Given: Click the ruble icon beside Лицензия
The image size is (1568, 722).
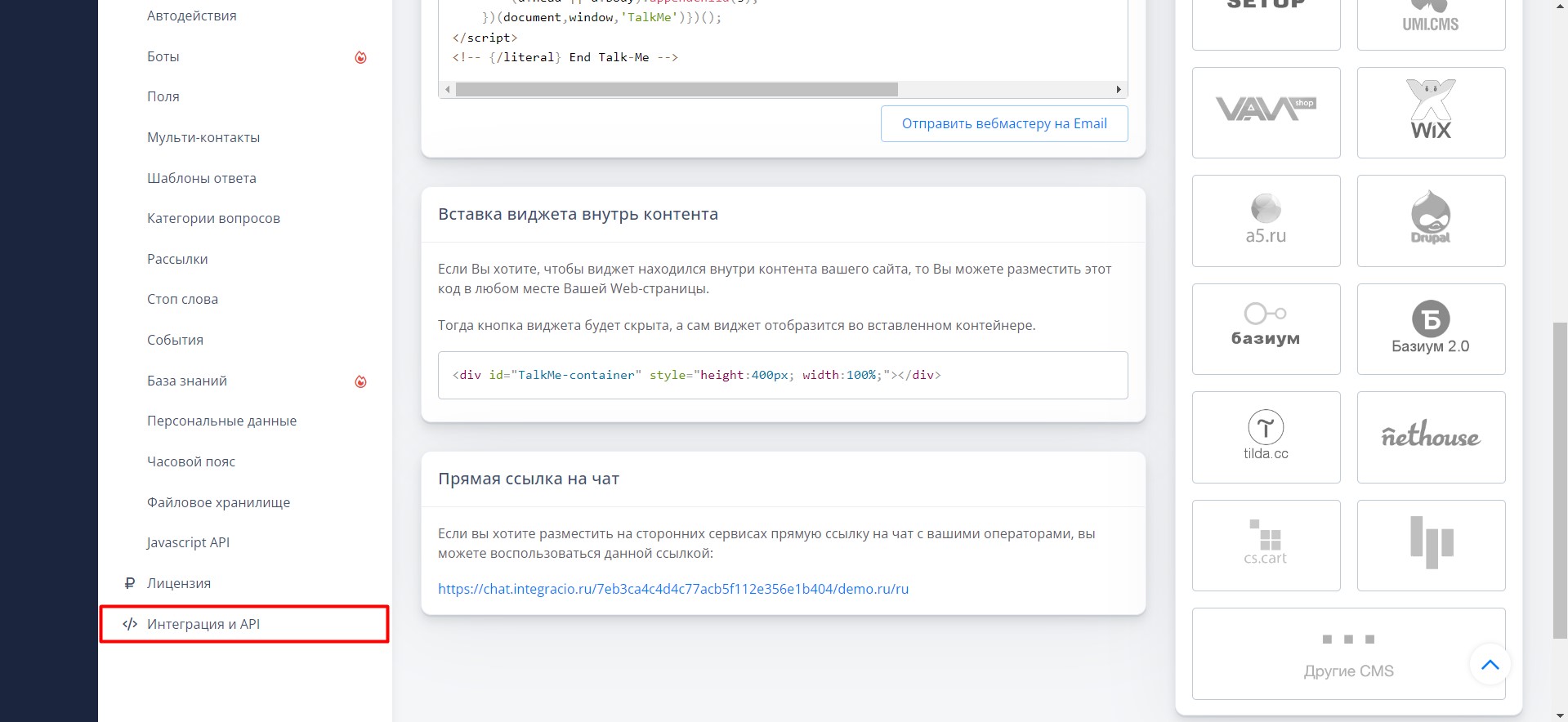Looking at the screenshot, I should point(129,583).
